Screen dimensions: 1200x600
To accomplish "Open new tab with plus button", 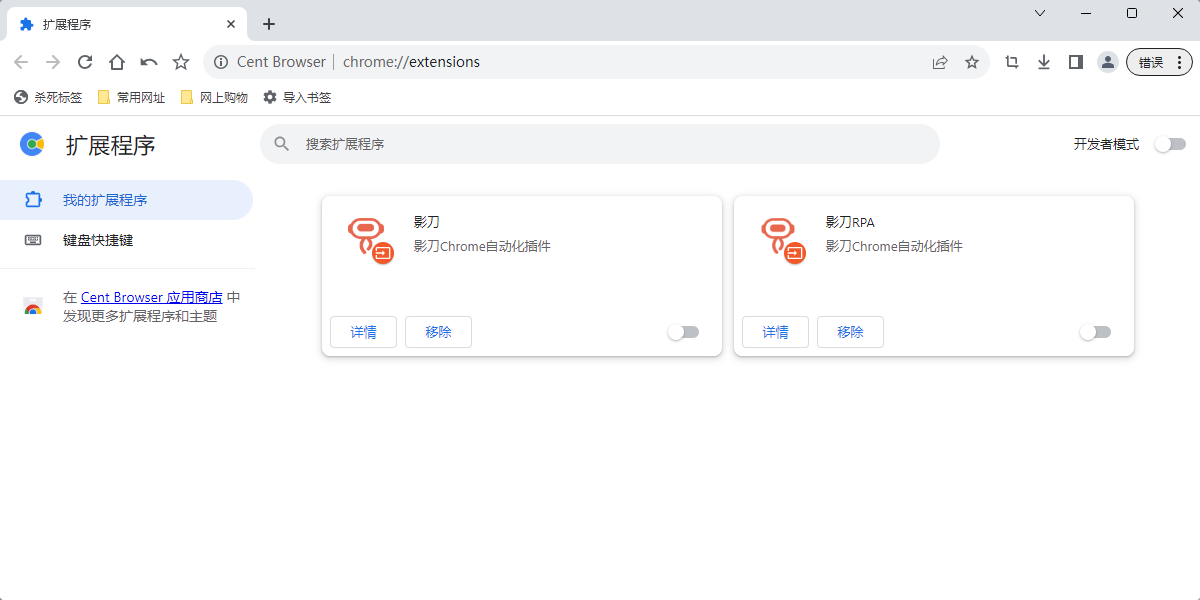I will pos(268,24).
